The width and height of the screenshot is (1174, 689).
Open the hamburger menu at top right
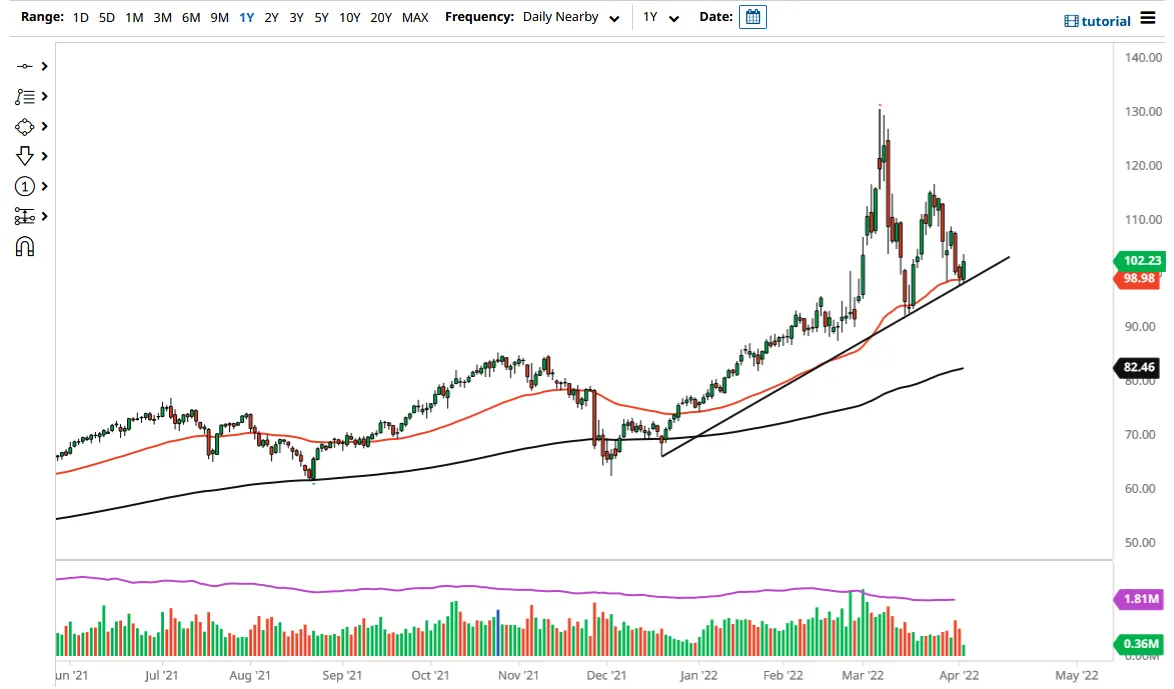1148,18
